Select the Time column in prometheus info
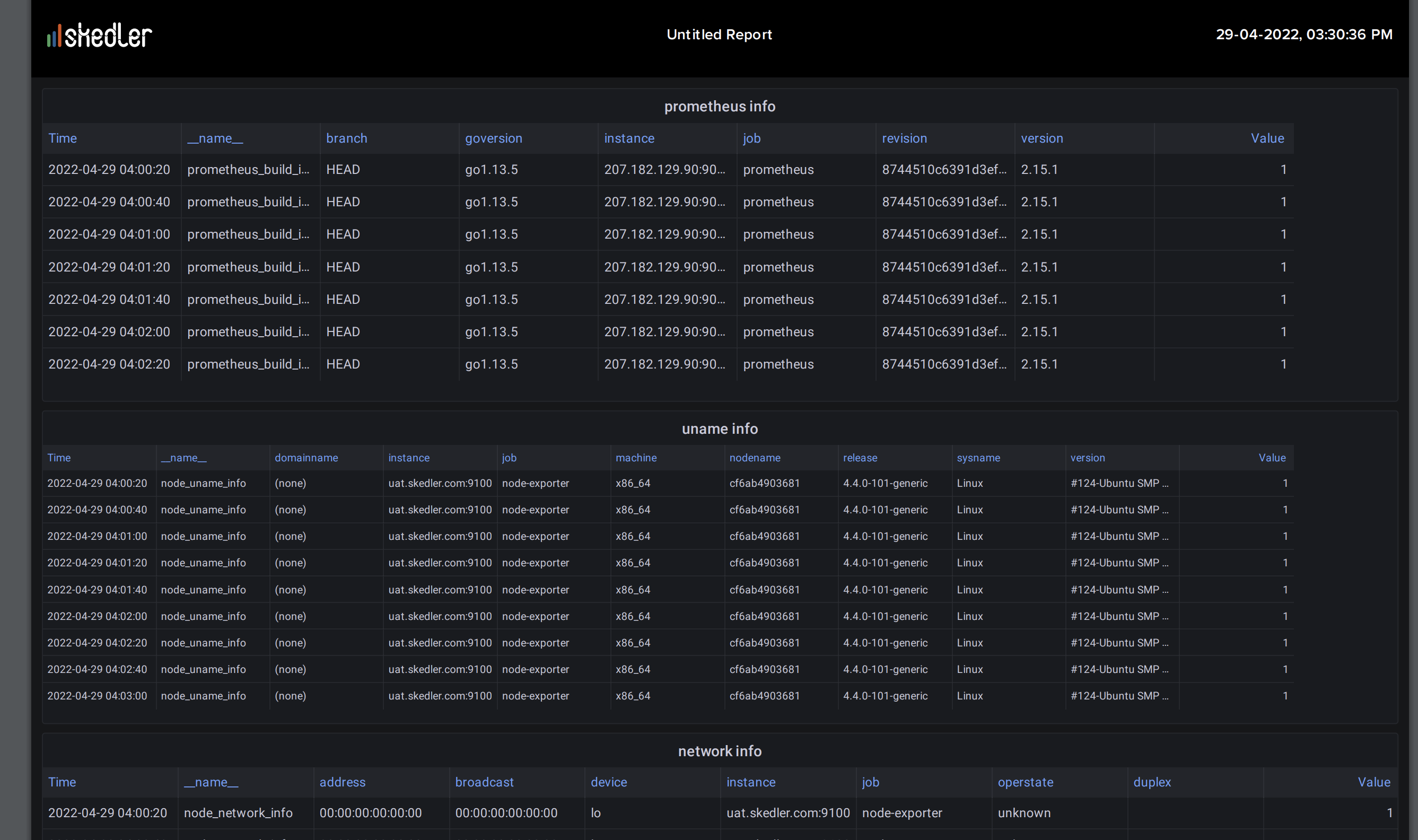Image resolution: width=1418 pixels, height=840 pixels. [x=62, y=138]
